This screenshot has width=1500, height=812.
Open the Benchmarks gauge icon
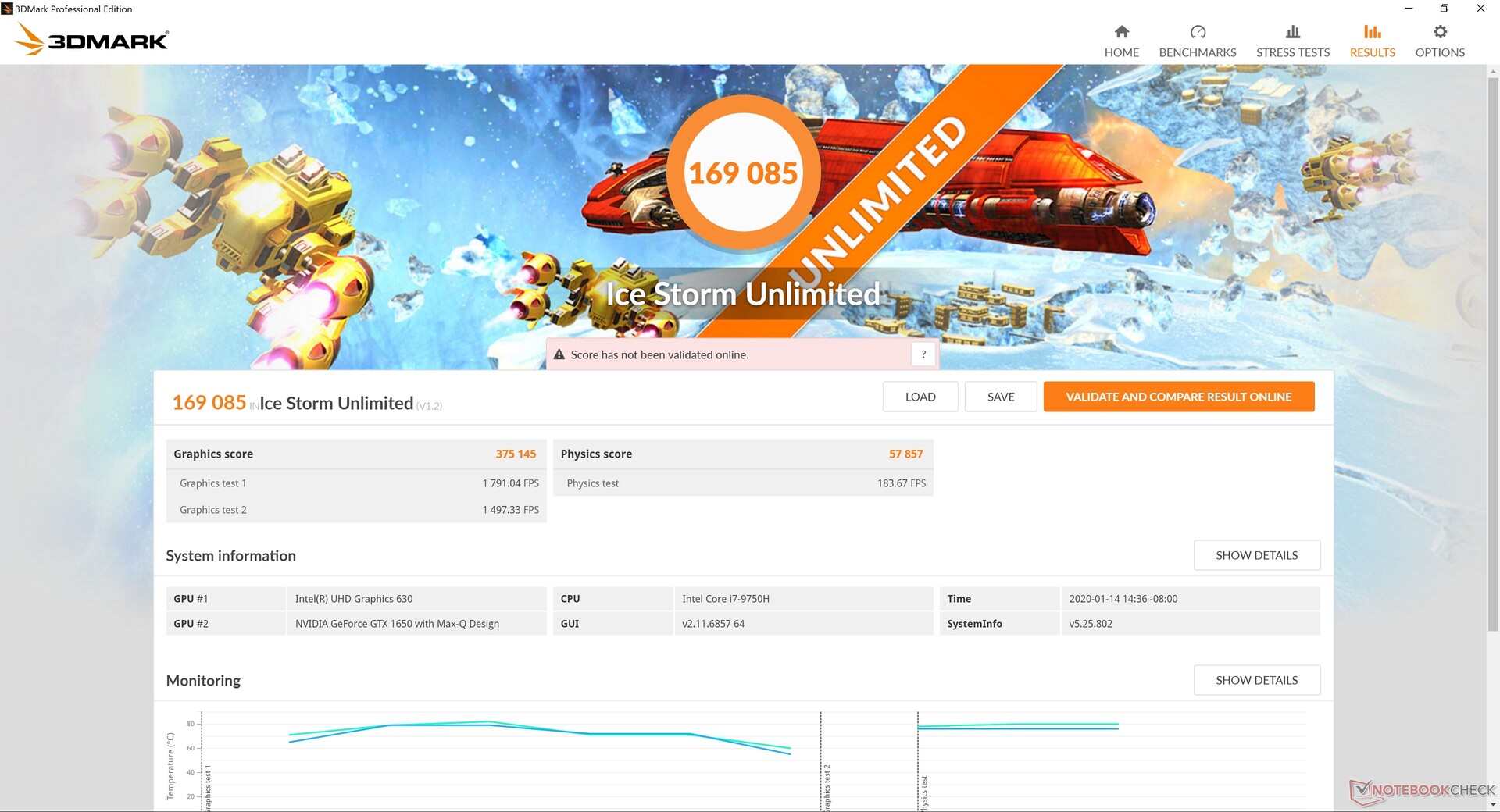tap(1198, 31)
